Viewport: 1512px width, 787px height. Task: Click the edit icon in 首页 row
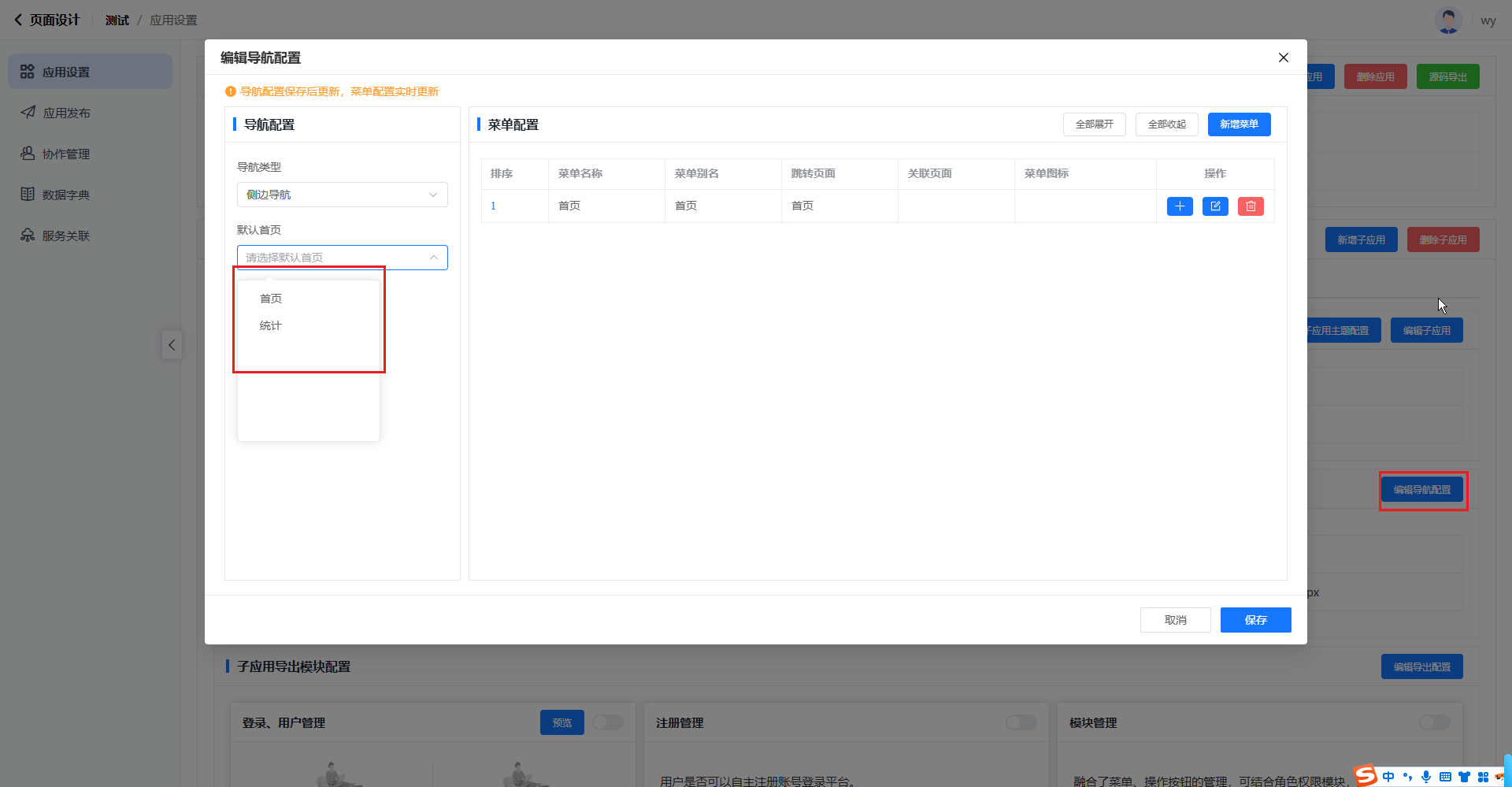pyautogui.click(x=1215, y=206)
